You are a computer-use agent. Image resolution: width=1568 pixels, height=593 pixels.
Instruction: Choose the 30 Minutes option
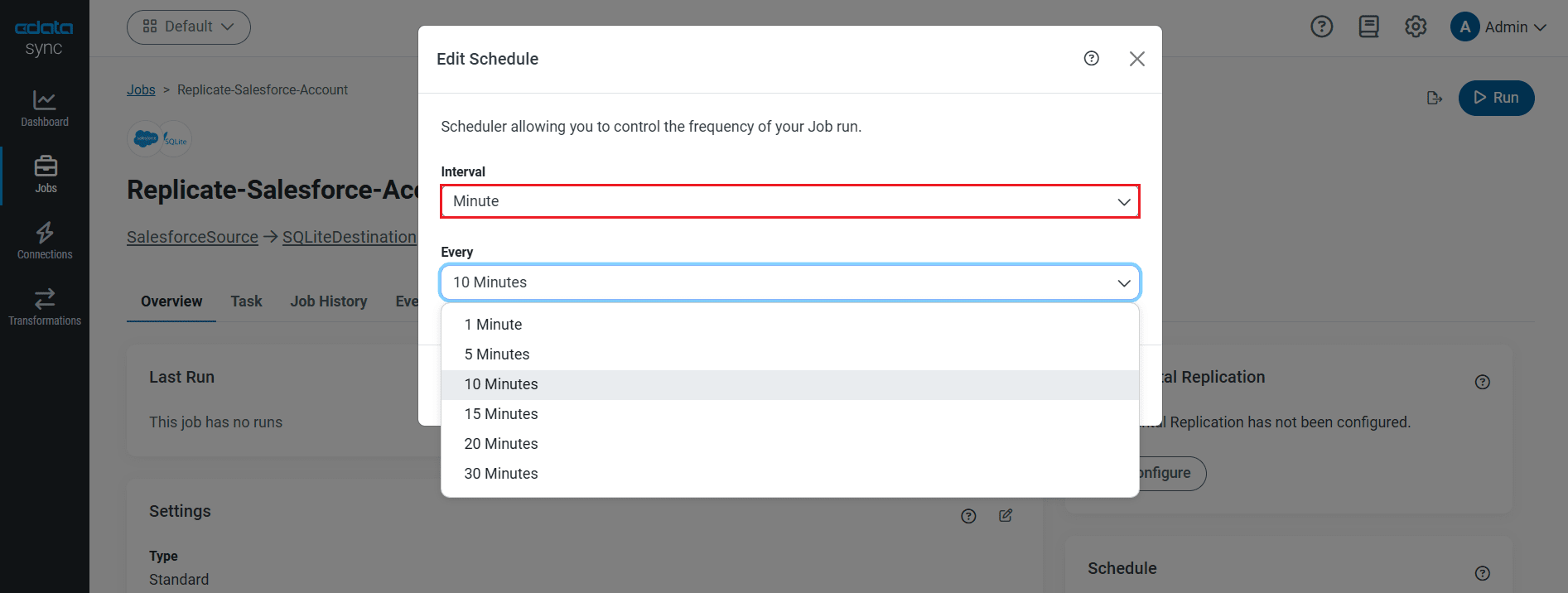(x=501, y=474)
